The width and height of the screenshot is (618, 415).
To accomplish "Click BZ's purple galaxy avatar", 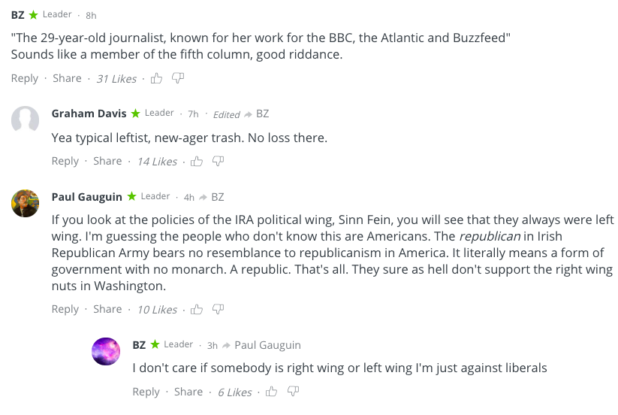I will coord(106,351).
